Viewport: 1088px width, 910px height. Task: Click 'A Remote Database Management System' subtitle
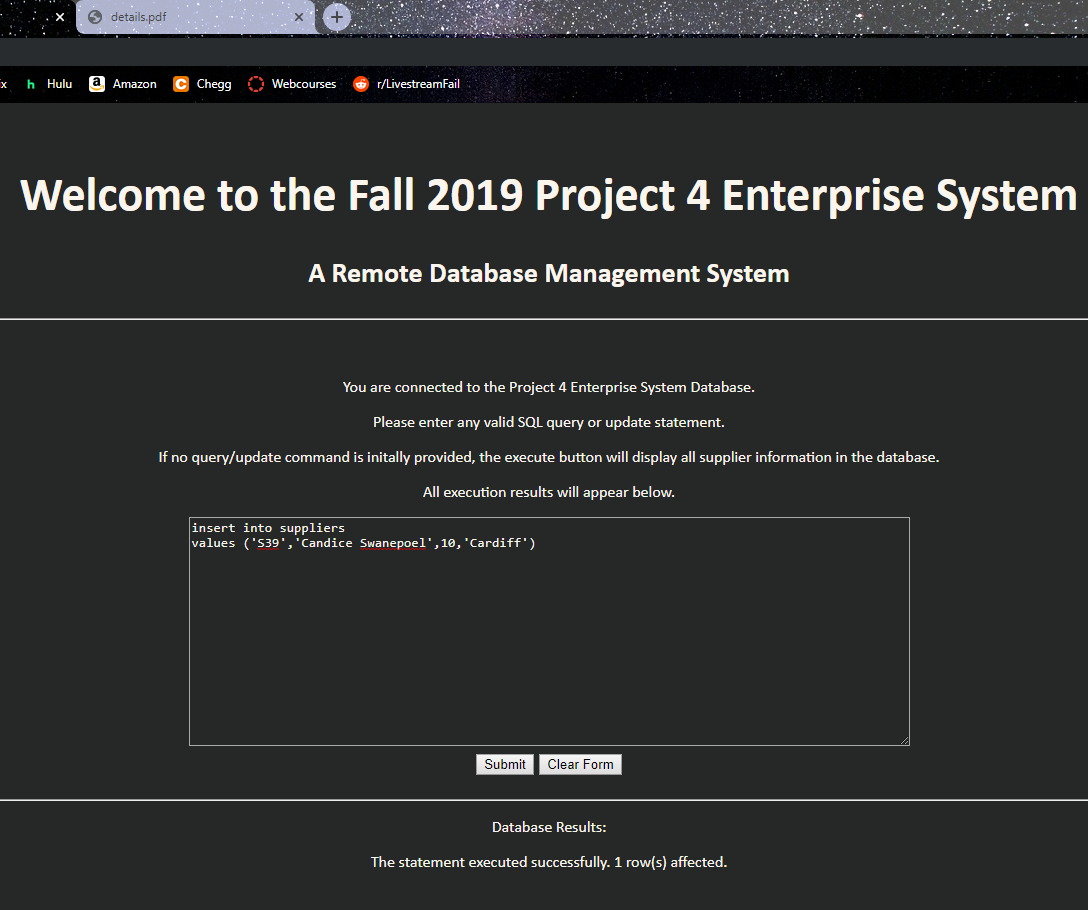click(x=549, y=273)
